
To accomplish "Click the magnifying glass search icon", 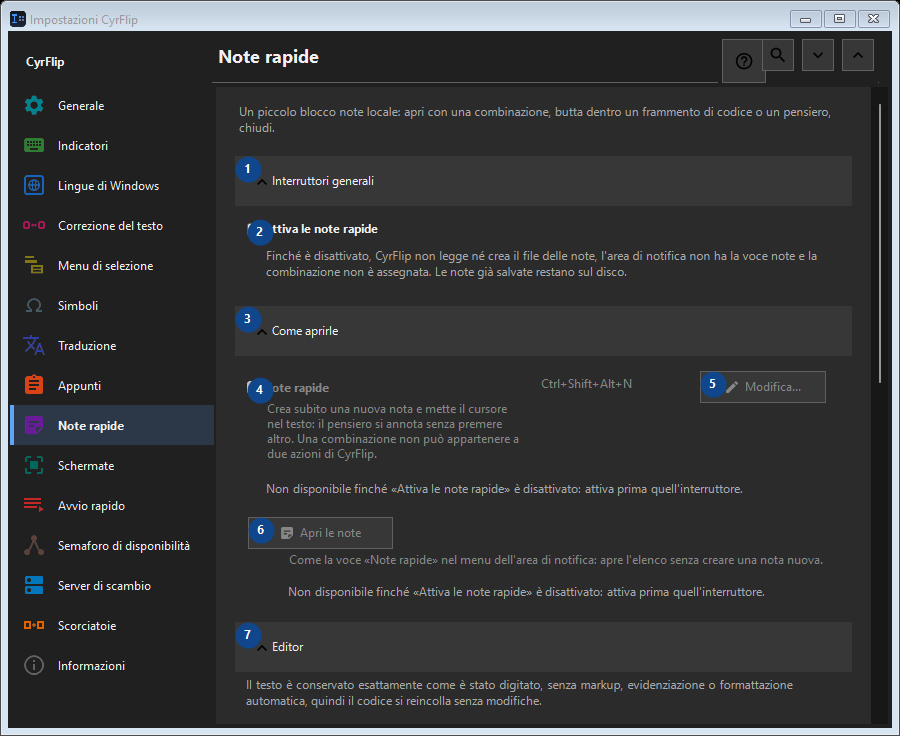I will [778, 55].
